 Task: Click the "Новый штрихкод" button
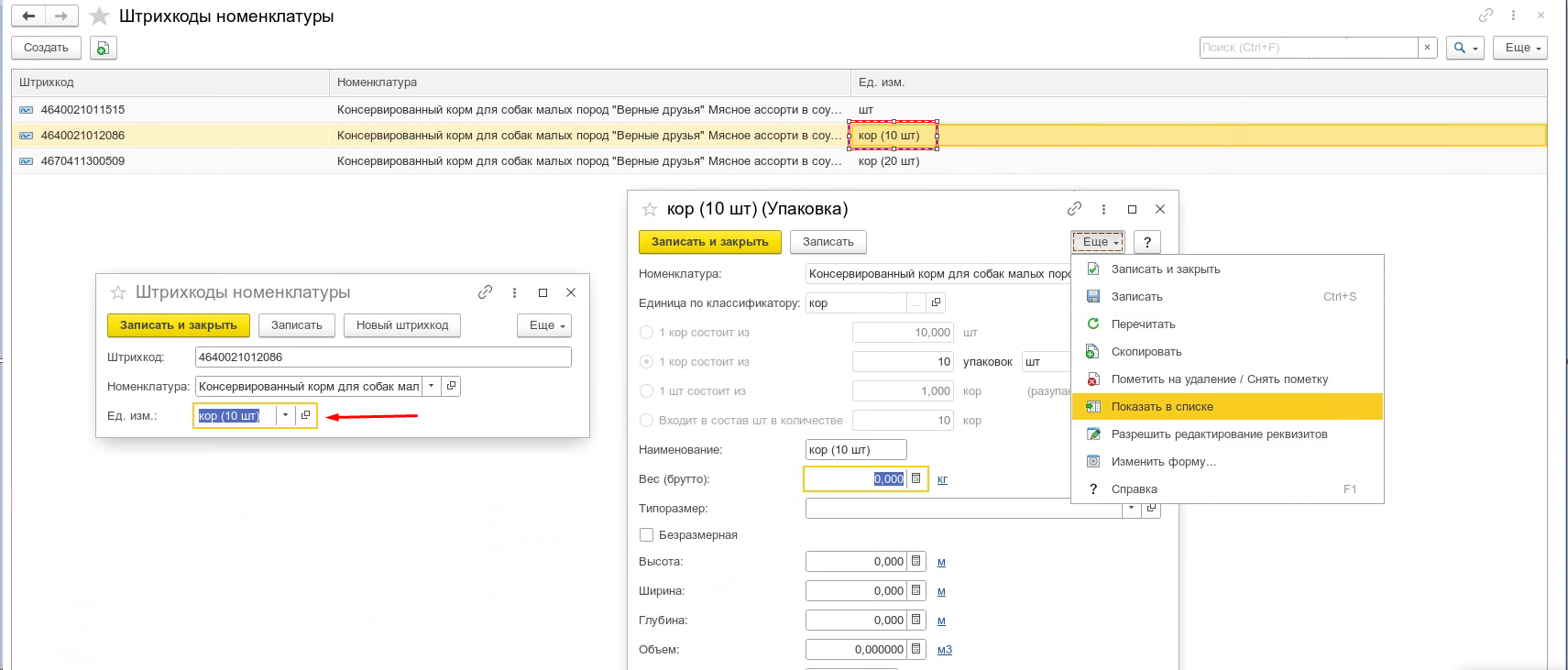(x=402, y=325)
